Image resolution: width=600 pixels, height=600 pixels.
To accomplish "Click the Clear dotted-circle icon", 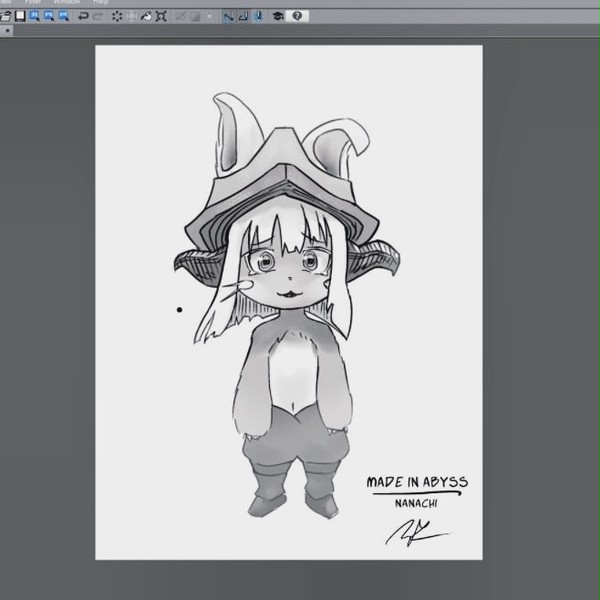I will 117,16.
